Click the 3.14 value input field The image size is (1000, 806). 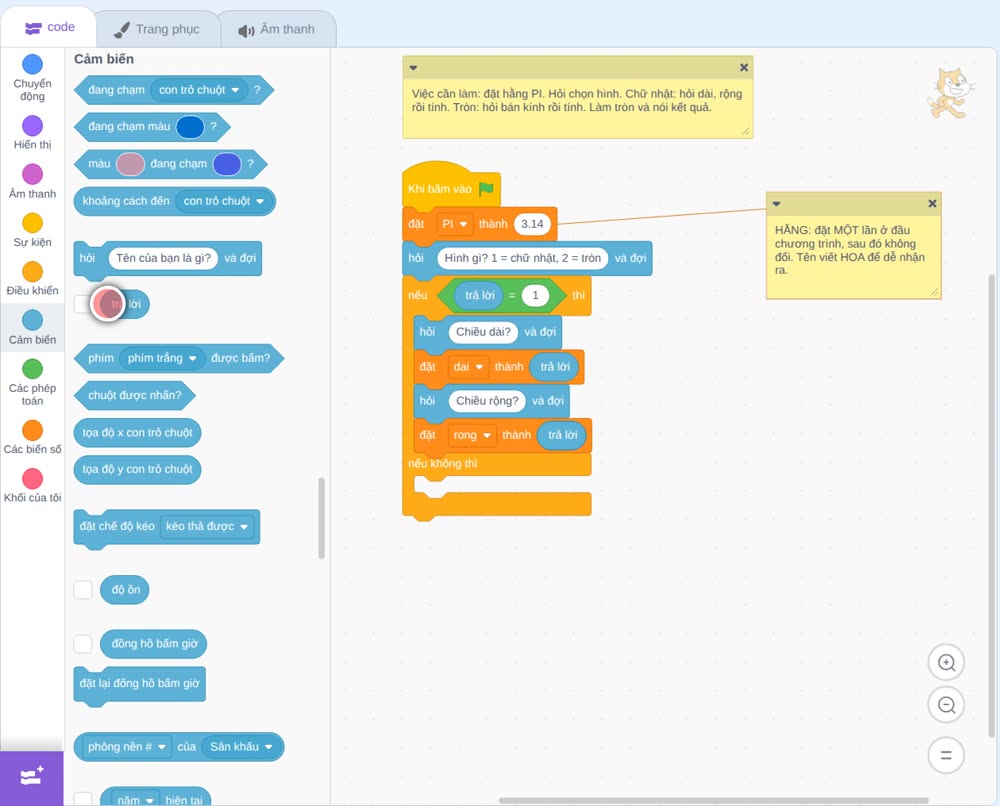(532, 224)
